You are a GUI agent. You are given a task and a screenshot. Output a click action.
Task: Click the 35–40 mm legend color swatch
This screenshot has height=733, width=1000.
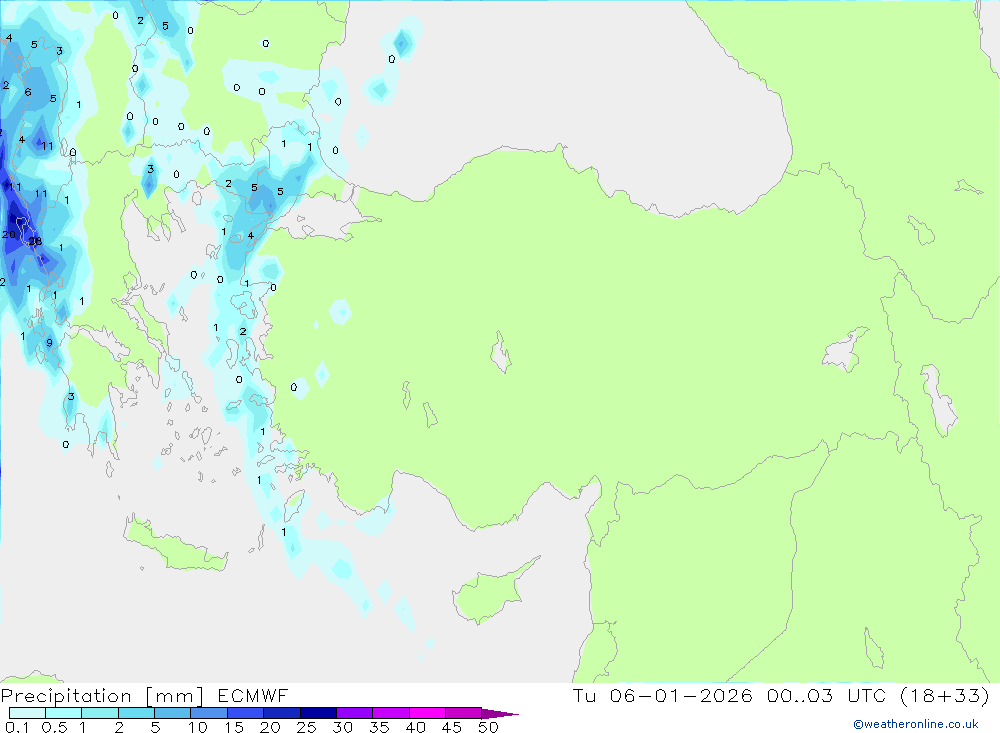tap(391, 713)
